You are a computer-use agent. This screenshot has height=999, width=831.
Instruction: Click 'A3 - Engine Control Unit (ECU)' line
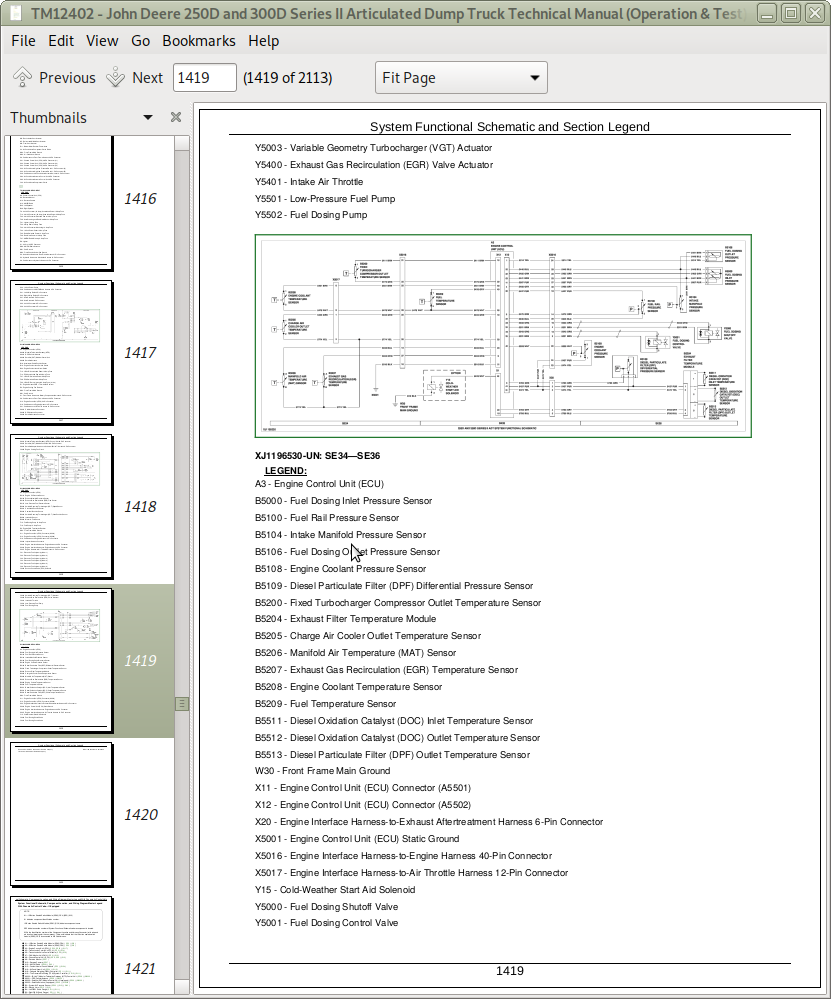[x=319, y=484]
